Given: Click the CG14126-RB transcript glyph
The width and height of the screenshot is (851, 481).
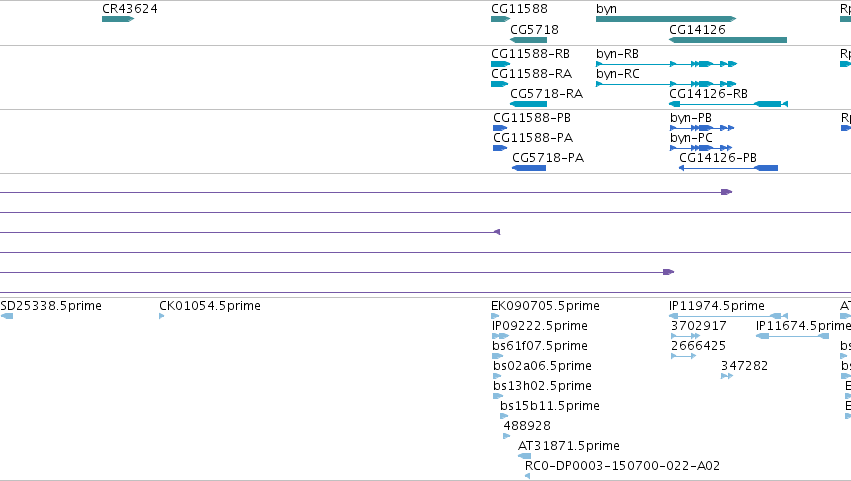Looking at the screenshot, I should [728, 104].
